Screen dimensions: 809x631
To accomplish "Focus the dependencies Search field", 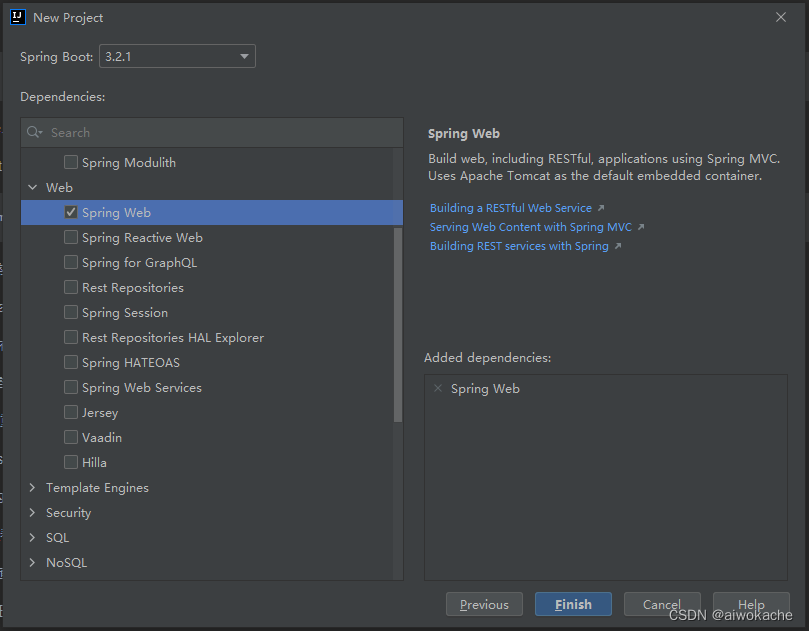I will coord(212,133).
